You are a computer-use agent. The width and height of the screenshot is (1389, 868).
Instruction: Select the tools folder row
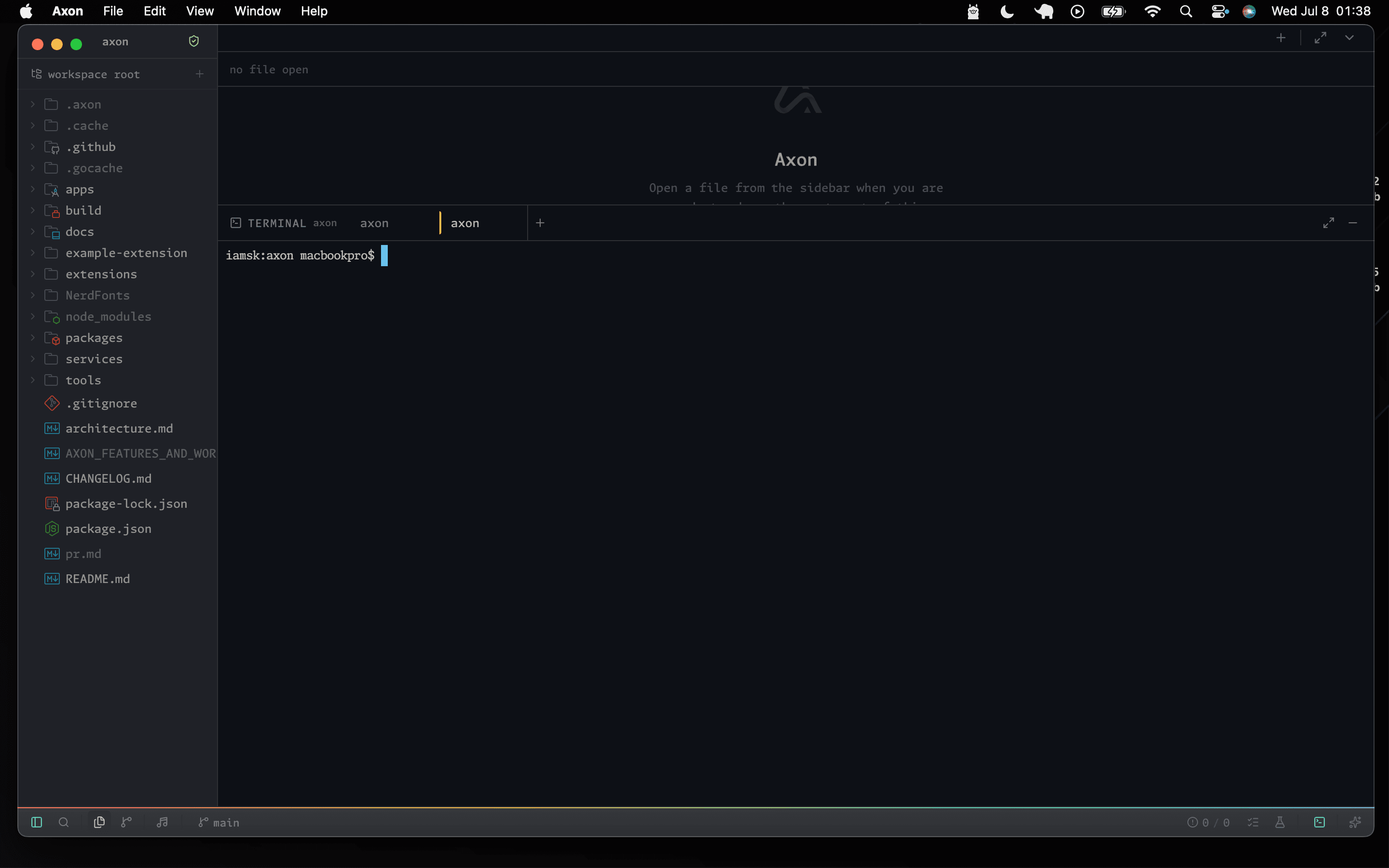(117, 380)
